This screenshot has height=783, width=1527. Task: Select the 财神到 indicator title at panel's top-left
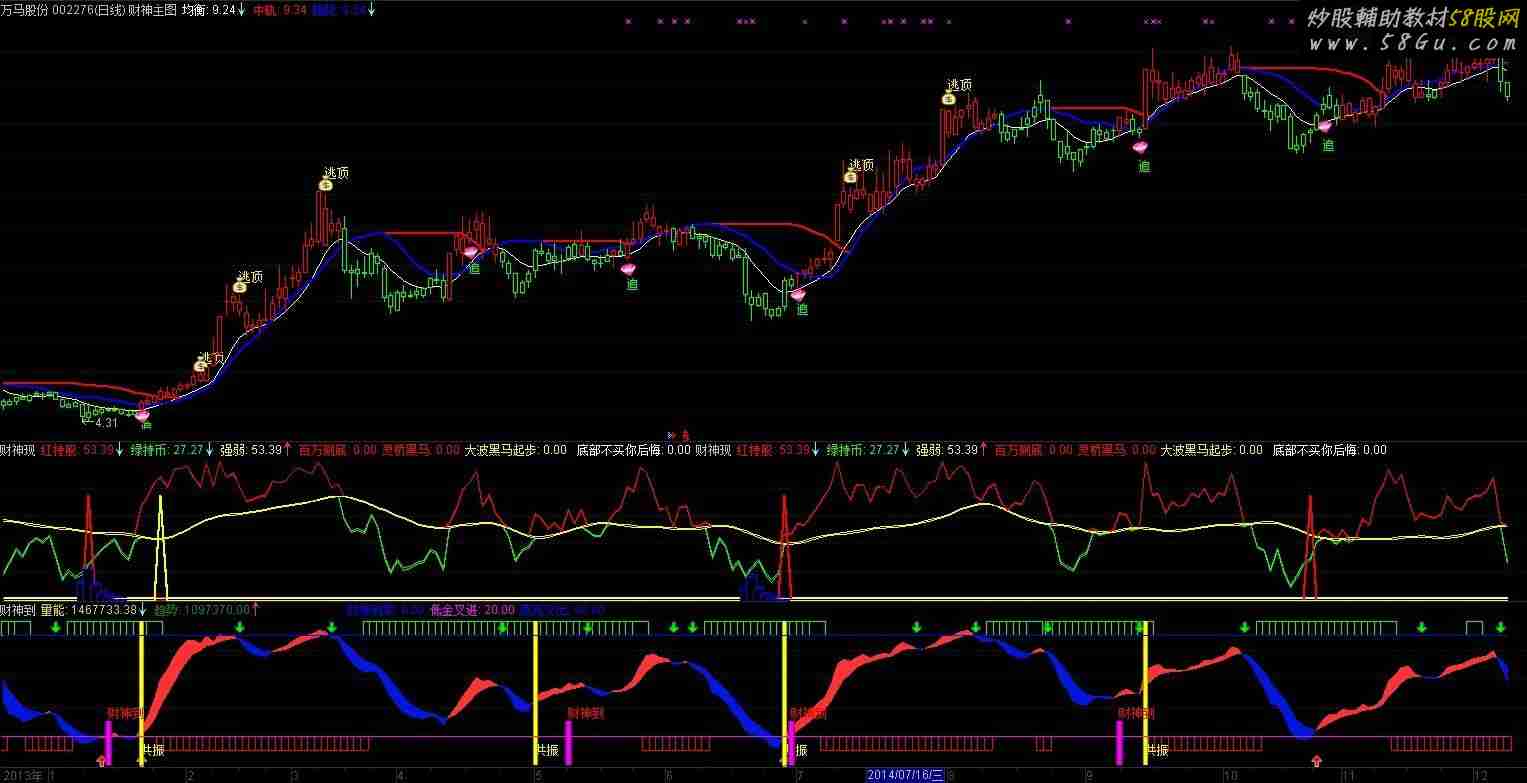pos(19,609)
